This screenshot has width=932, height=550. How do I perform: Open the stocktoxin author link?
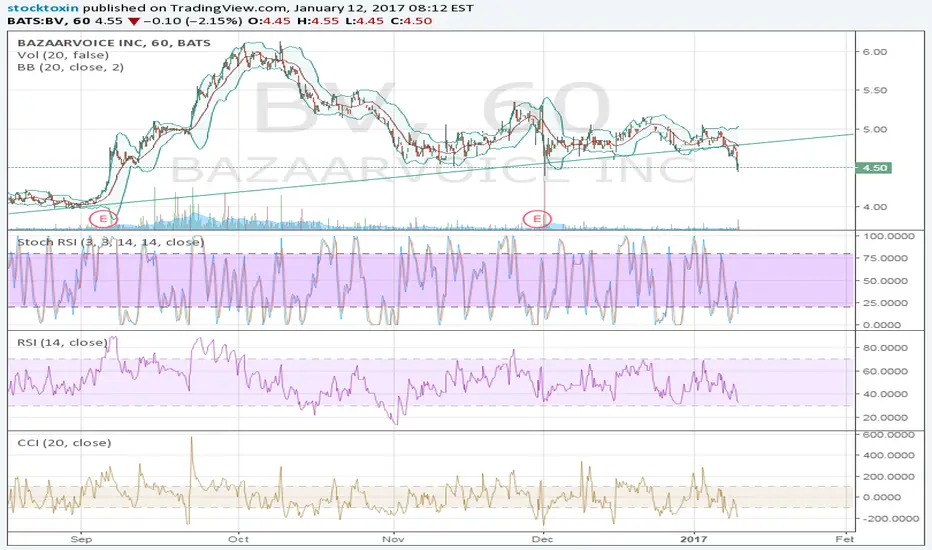pos(43,8)
